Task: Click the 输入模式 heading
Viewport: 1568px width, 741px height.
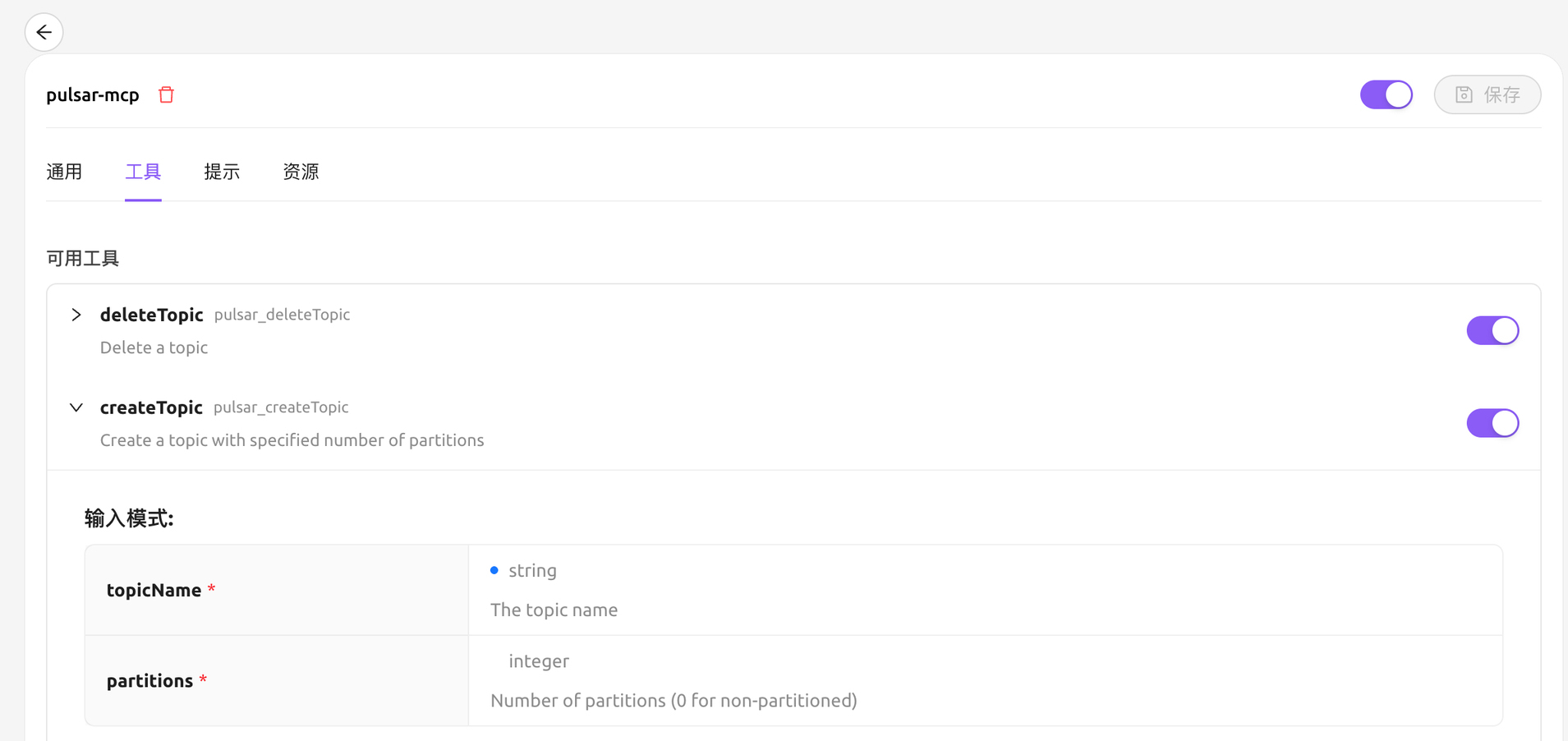Action: [x=129, y=518]
